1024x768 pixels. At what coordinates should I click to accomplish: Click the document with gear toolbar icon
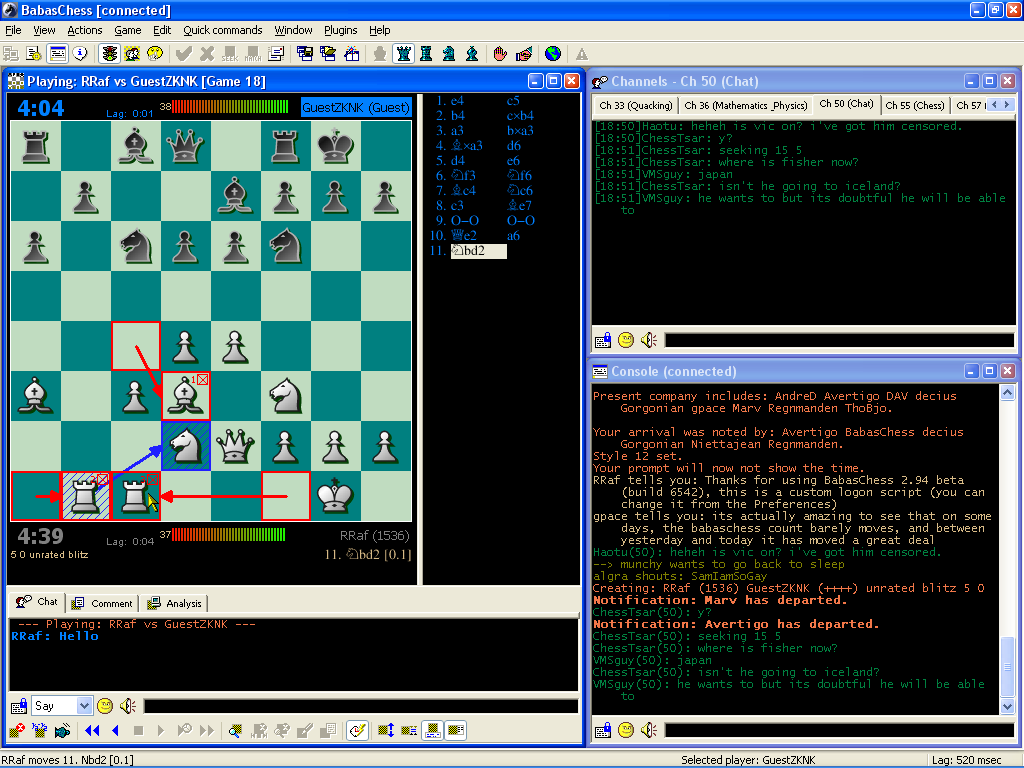tap(34, 54)
